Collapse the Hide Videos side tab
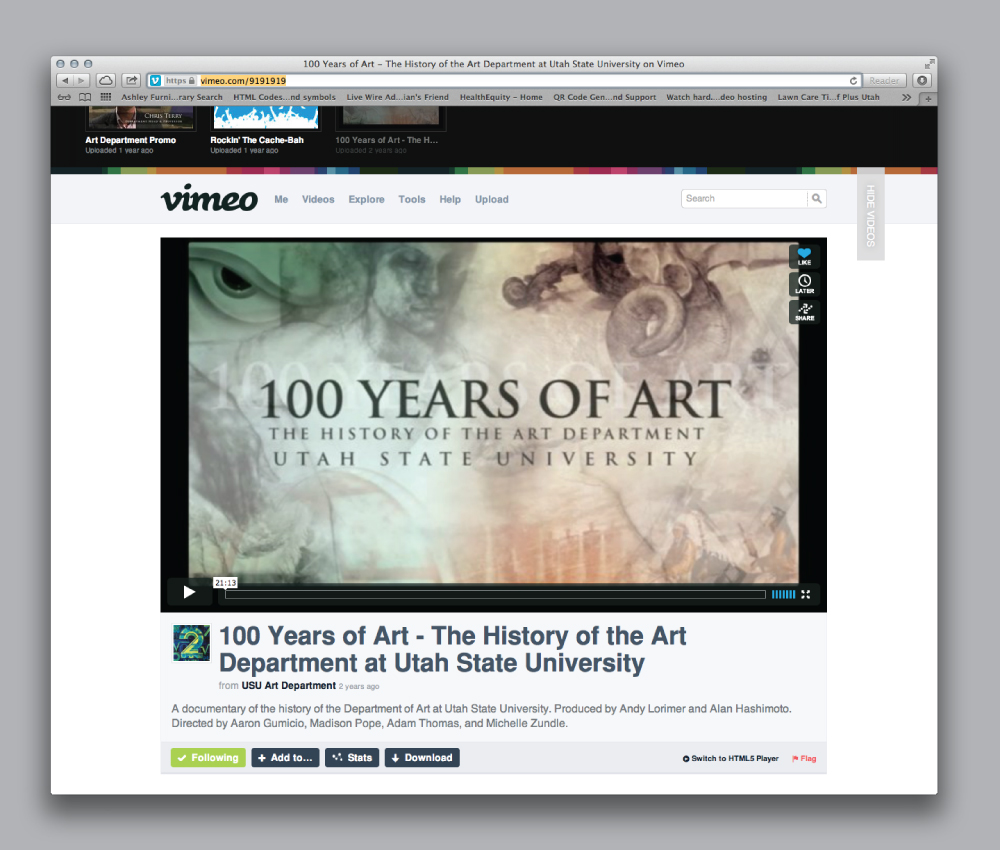1000x850 pixels. pyautogui.click(x=871, y=215)
